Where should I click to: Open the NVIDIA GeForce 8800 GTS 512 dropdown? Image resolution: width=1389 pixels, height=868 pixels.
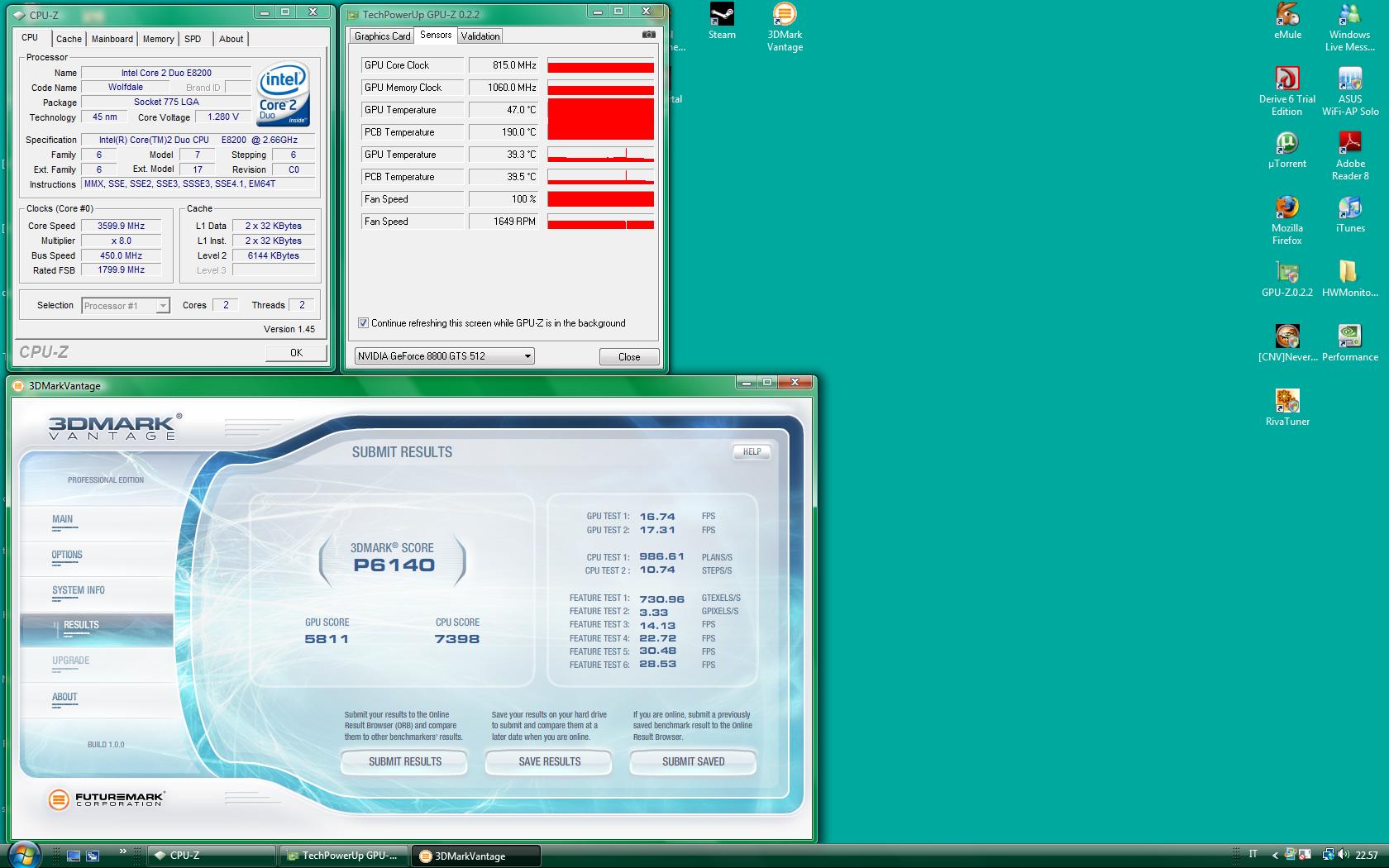[445, 356]
